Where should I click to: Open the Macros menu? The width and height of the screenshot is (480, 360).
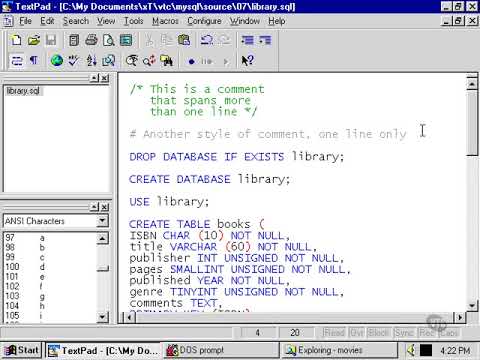click(x=165, y=21)
